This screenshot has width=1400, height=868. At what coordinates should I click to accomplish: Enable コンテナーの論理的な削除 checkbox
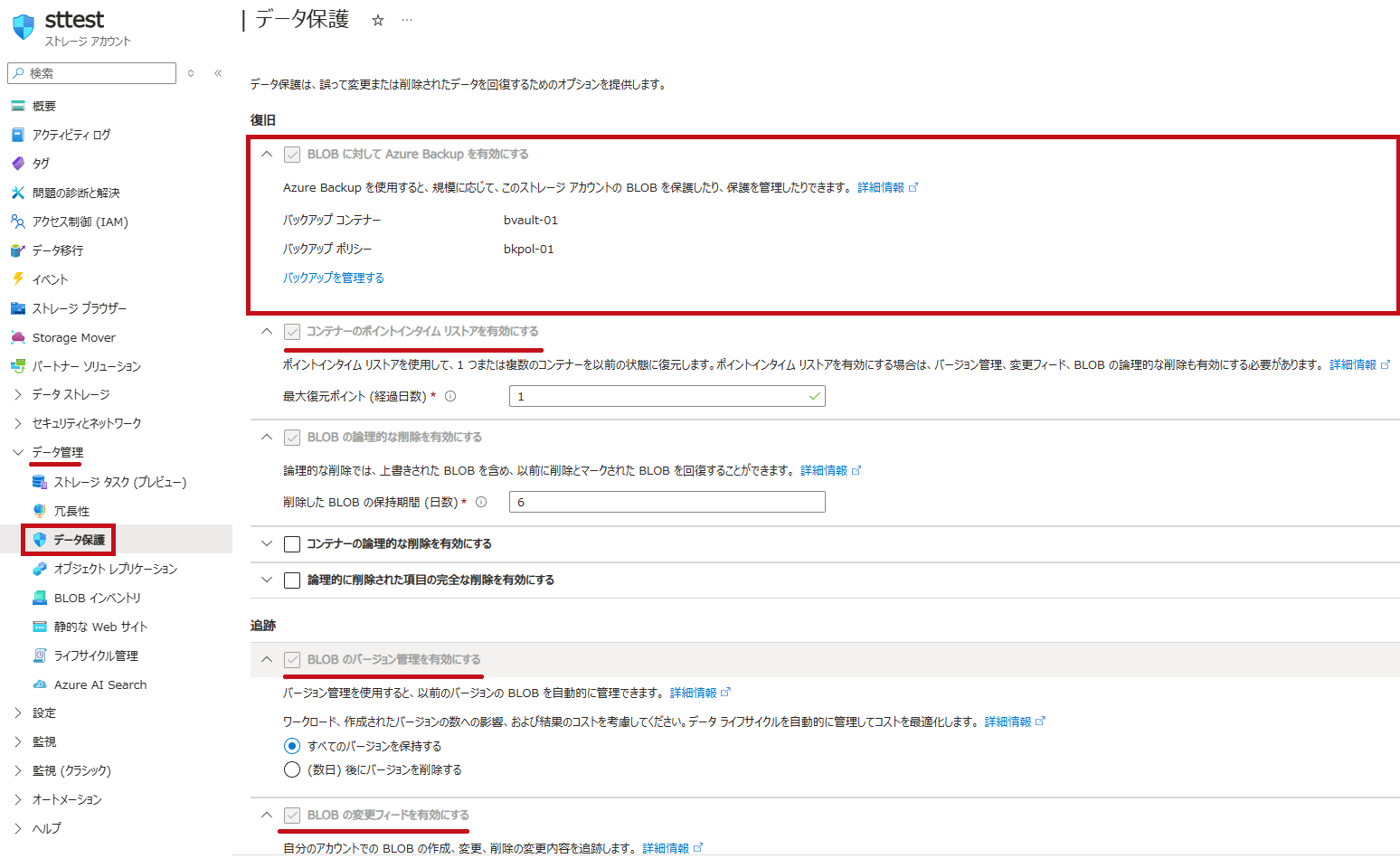point(292,544)
